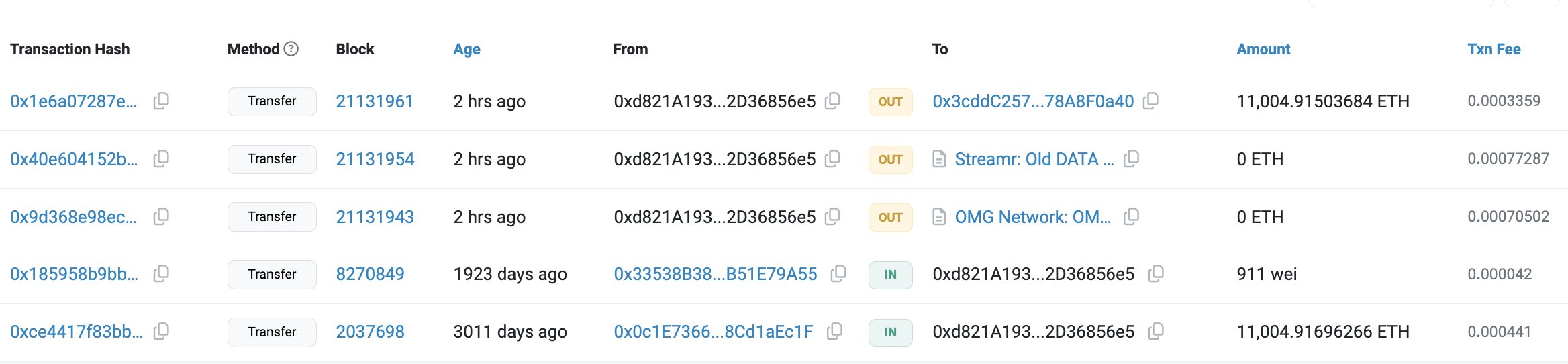Image resolution: width=1568 pixels, height=364 pixels.
Task: Copy the Streamr: Old DATA address
Action: [1131, 159]
